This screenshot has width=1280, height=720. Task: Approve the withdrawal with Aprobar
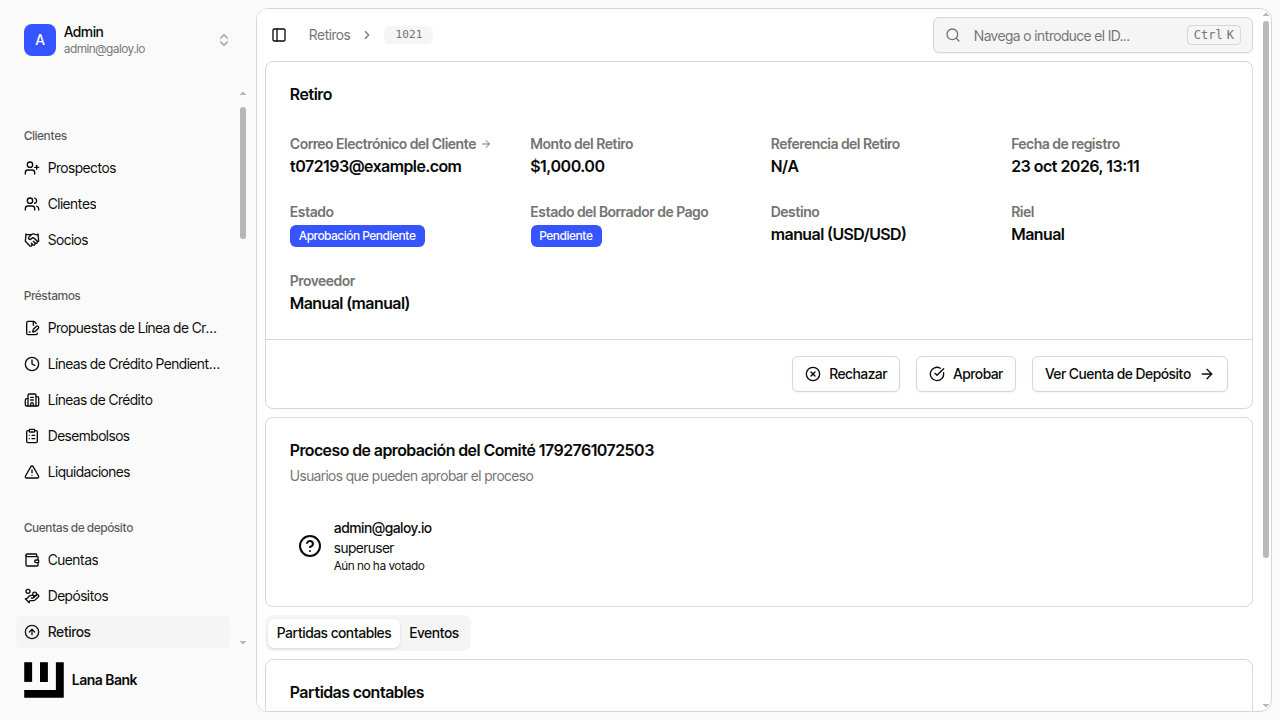966,374
